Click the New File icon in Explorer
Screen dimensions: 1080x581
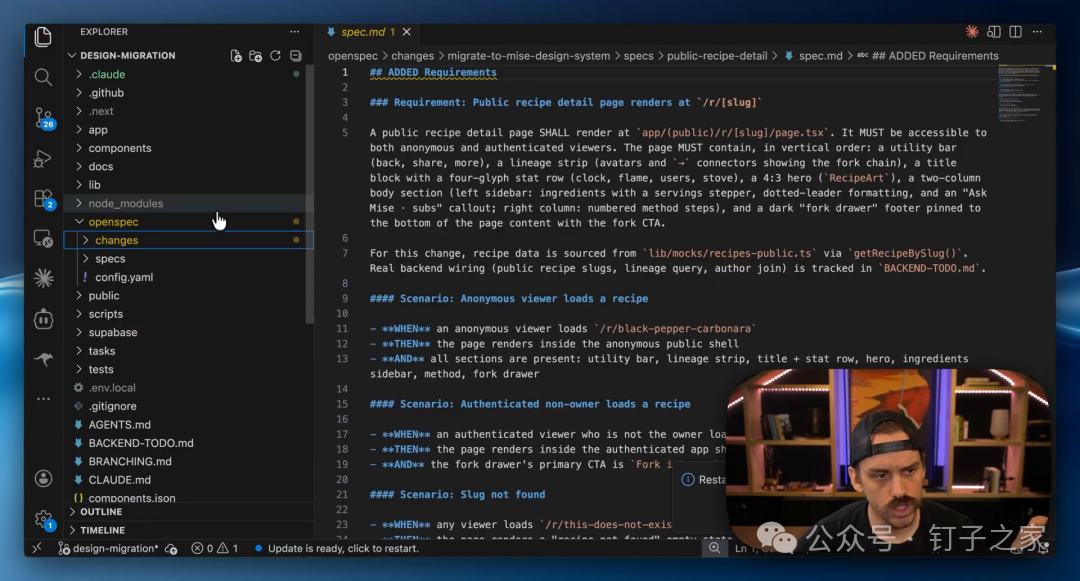point(236,56)
